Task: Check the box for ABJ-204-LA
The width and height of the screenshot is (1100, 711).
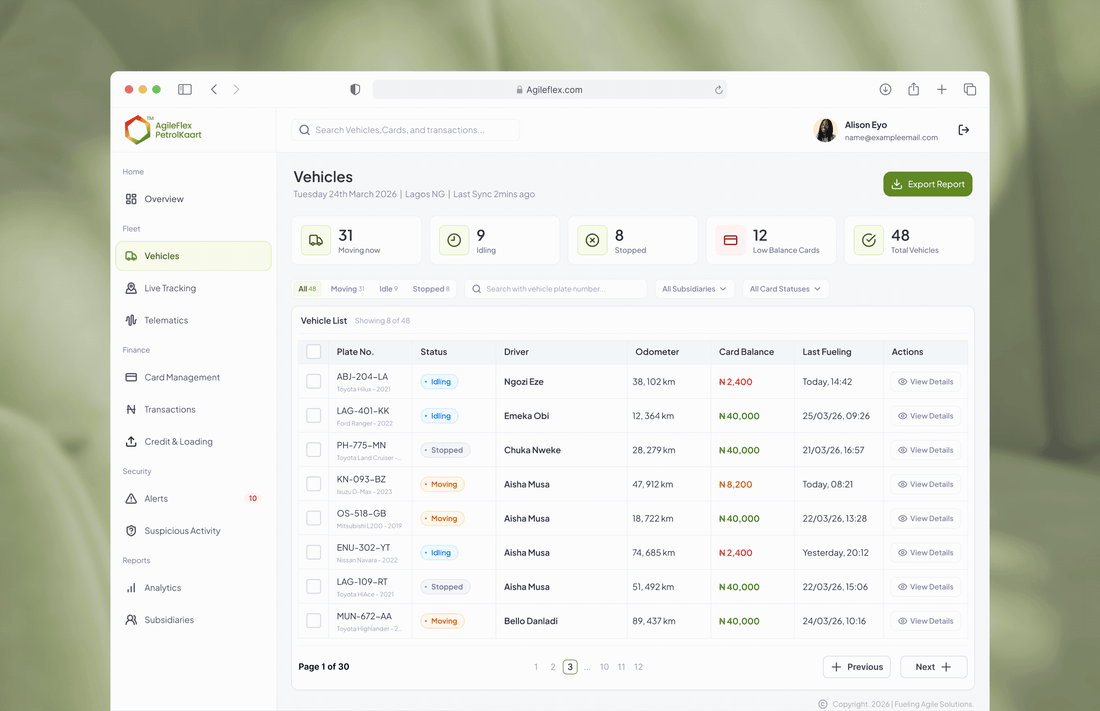Action: (314, 382)
